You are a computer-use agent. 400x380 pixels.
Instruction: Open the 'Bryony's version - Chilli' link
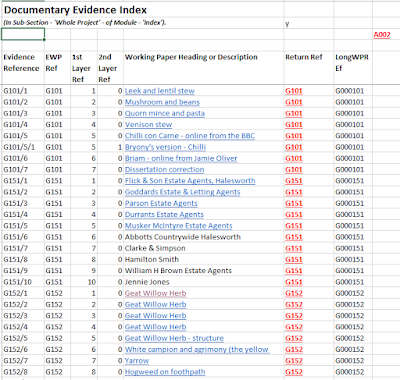click(x=165, y=147)
